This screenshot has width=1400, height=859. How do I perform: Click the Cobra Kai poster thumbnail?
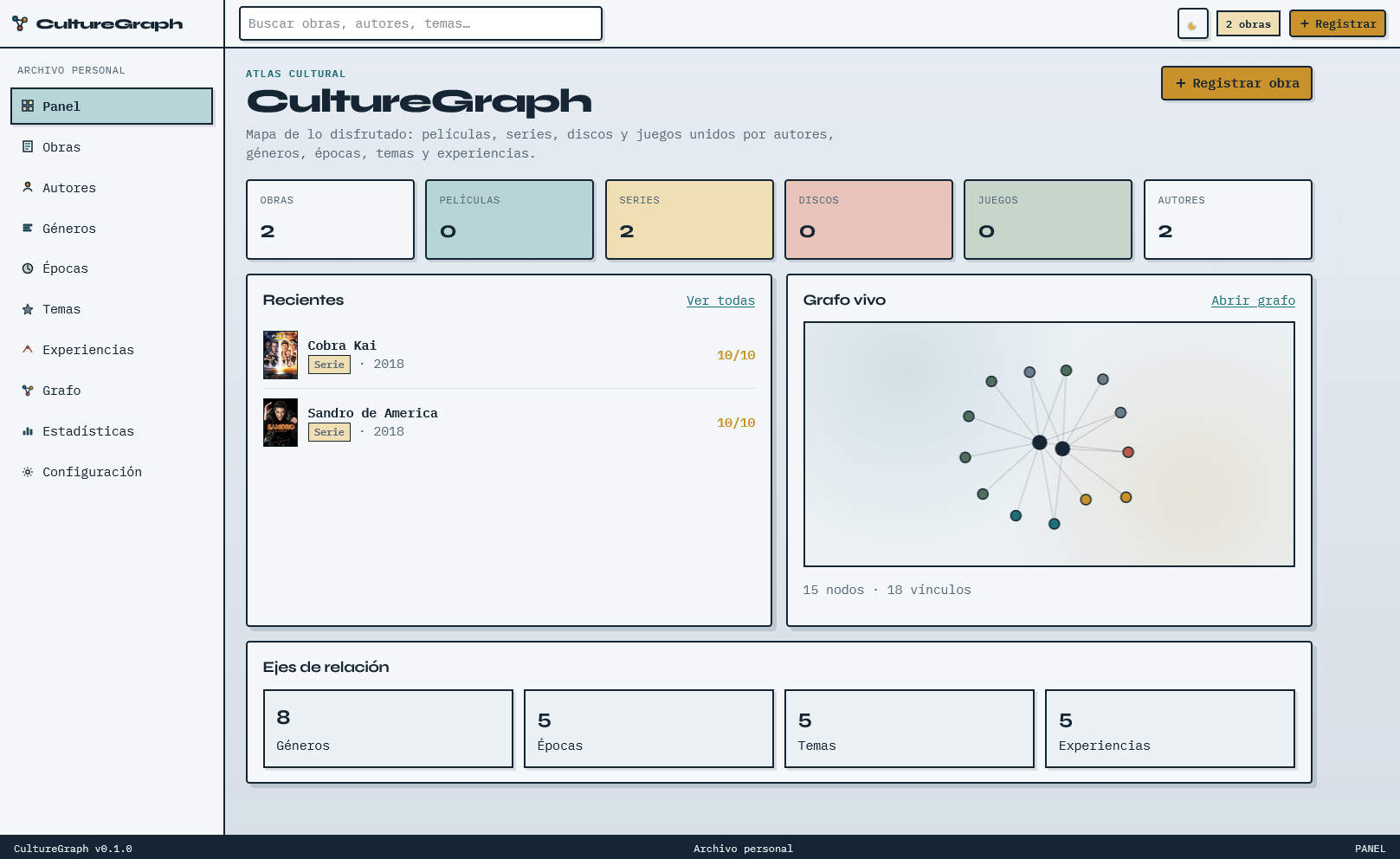point(281,355)
